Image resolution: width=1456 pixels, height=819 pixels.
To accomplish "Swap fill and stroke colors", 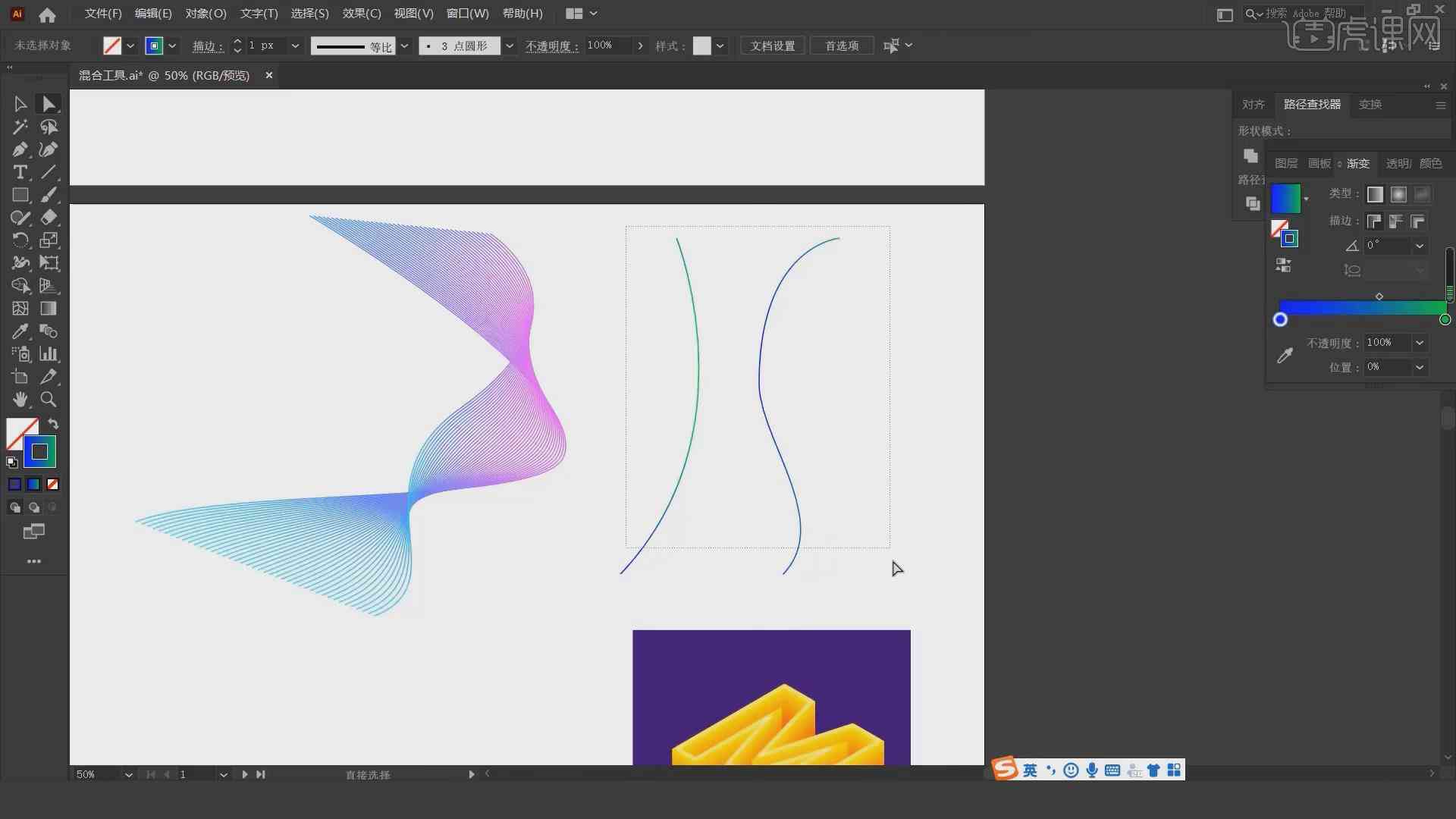I will (x=53, y=424).
